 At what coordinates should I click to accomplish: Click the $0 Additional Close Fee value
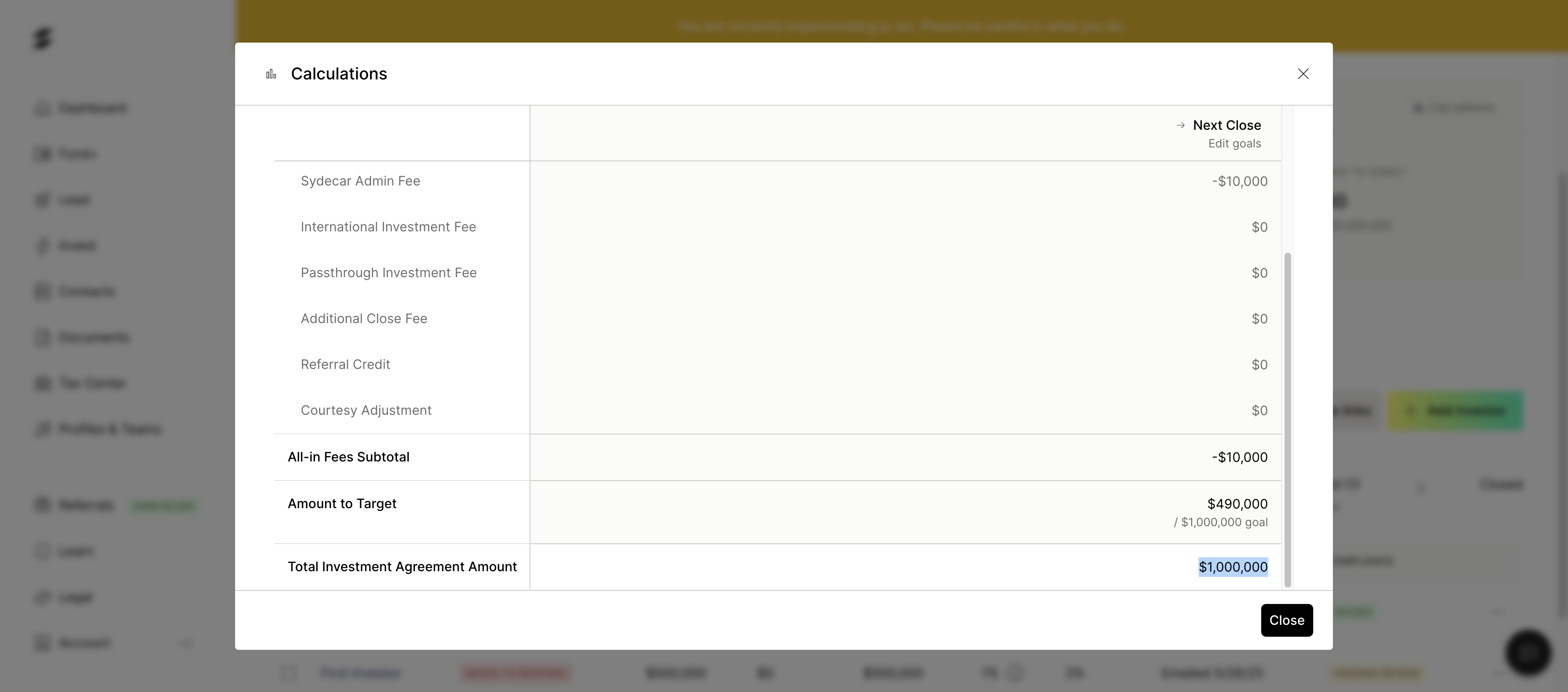pos(1260,319)
